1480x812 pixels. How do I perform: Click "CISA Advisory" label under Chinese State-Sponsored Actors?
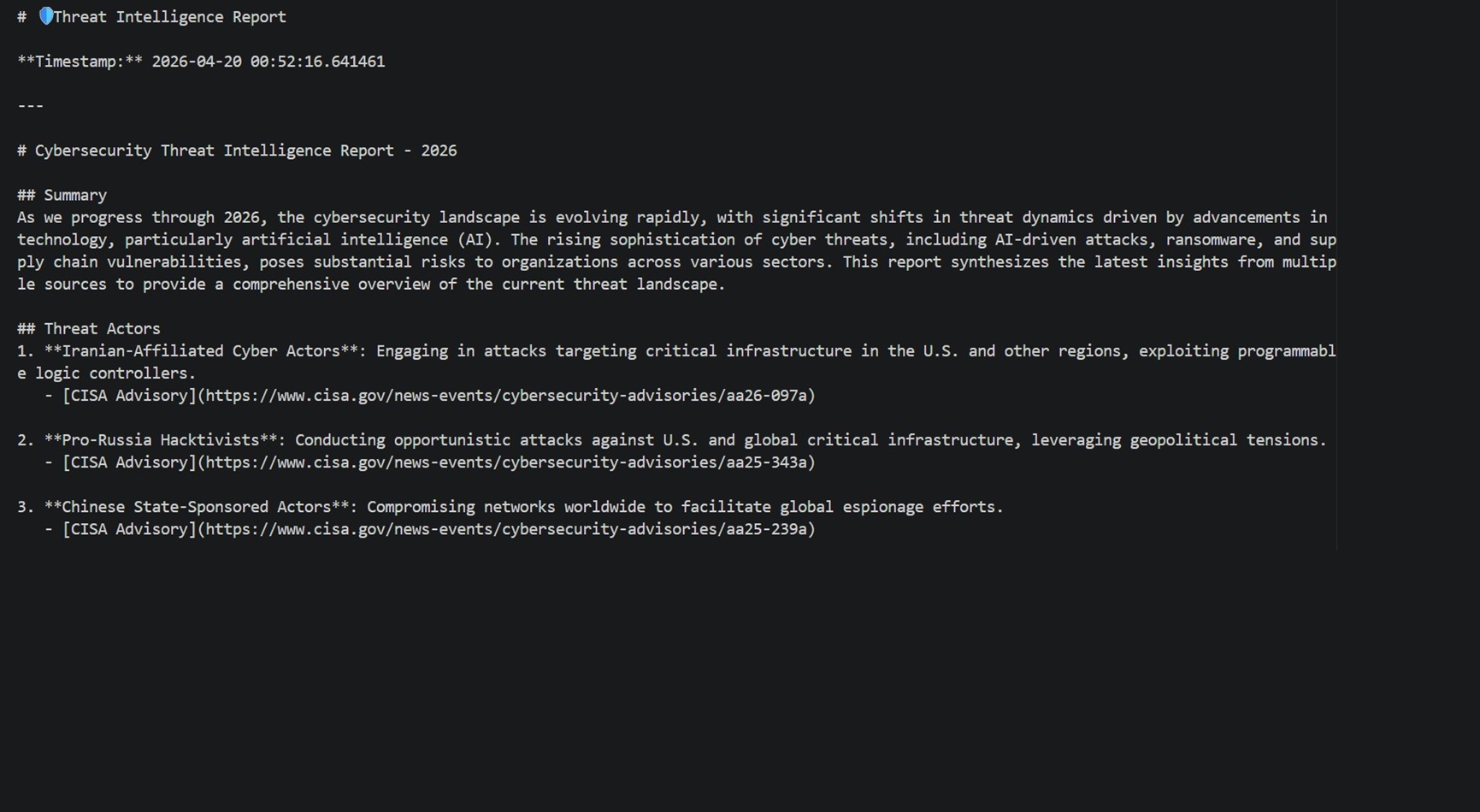coord(129,529)
